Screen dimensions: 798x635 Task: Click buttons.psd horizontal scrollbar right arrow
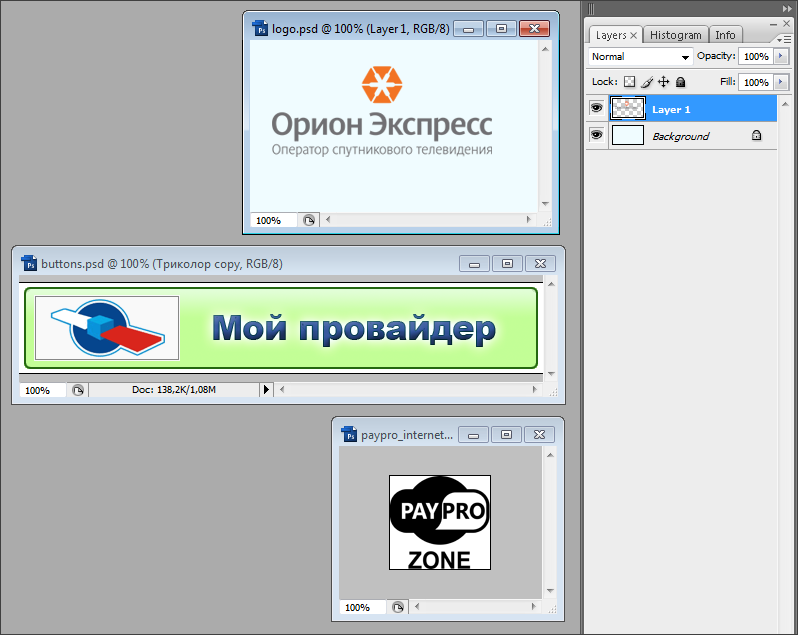(x=534, y=390)
